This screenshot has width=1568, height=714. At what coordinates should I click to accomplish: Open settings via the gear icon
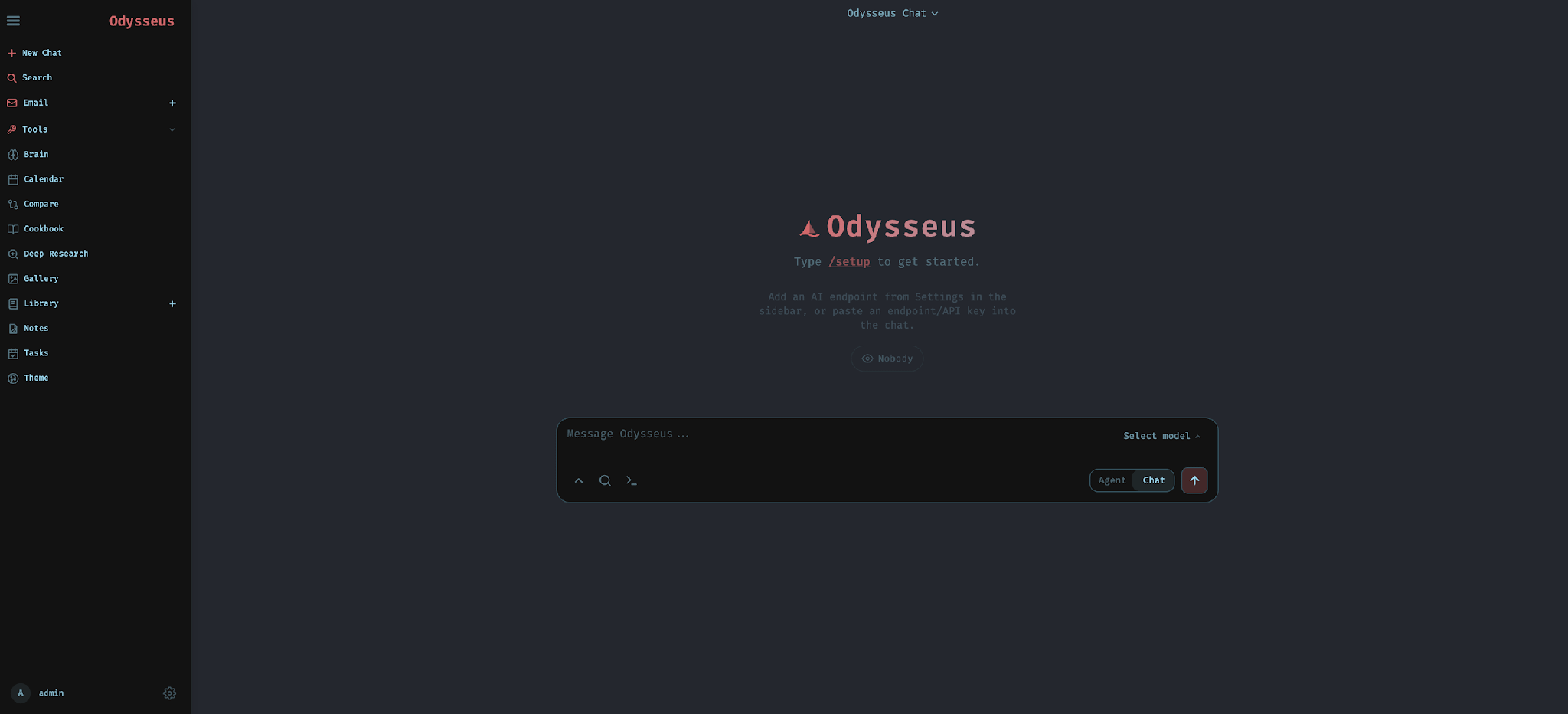[169, 693]
